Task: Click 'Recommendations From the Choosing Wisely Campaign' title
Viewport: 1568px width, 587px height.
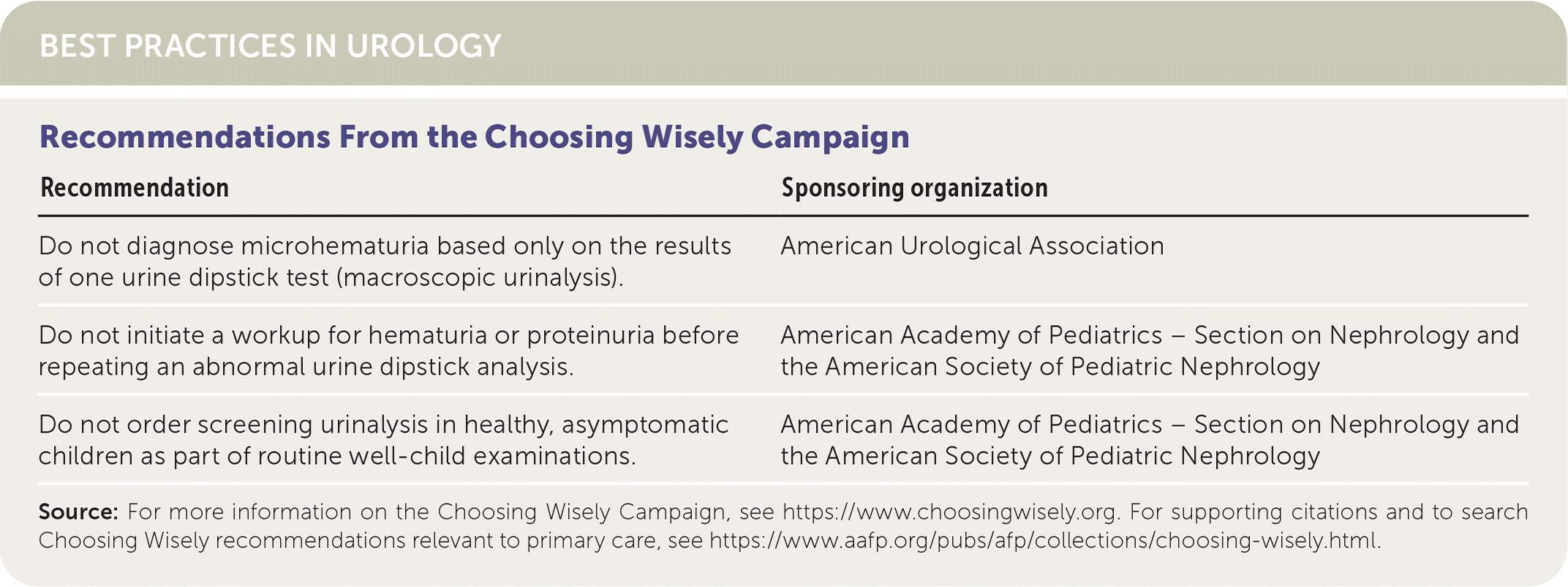Action: pyautogui.click(x=474, y=137)
